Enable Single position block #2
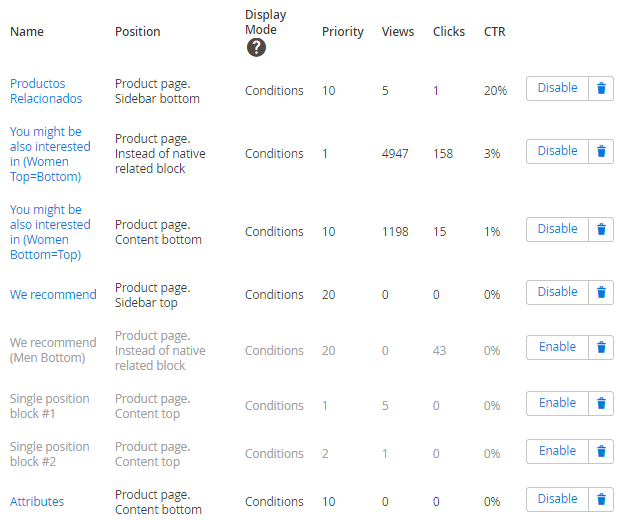The height and width of the screenshot is (520, 621). pyautogui.click(x=557, y=451)
